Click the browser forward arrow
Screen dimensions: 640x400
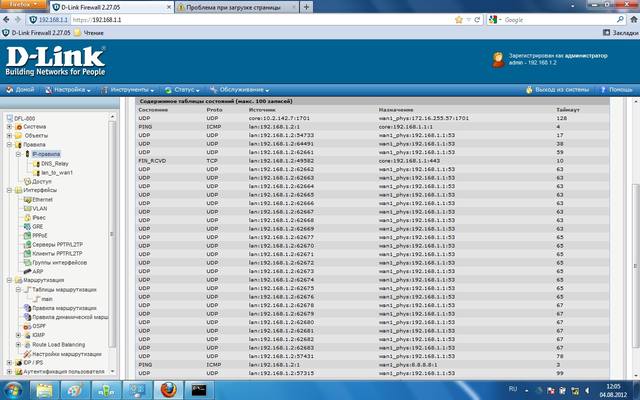pos(18,20)
